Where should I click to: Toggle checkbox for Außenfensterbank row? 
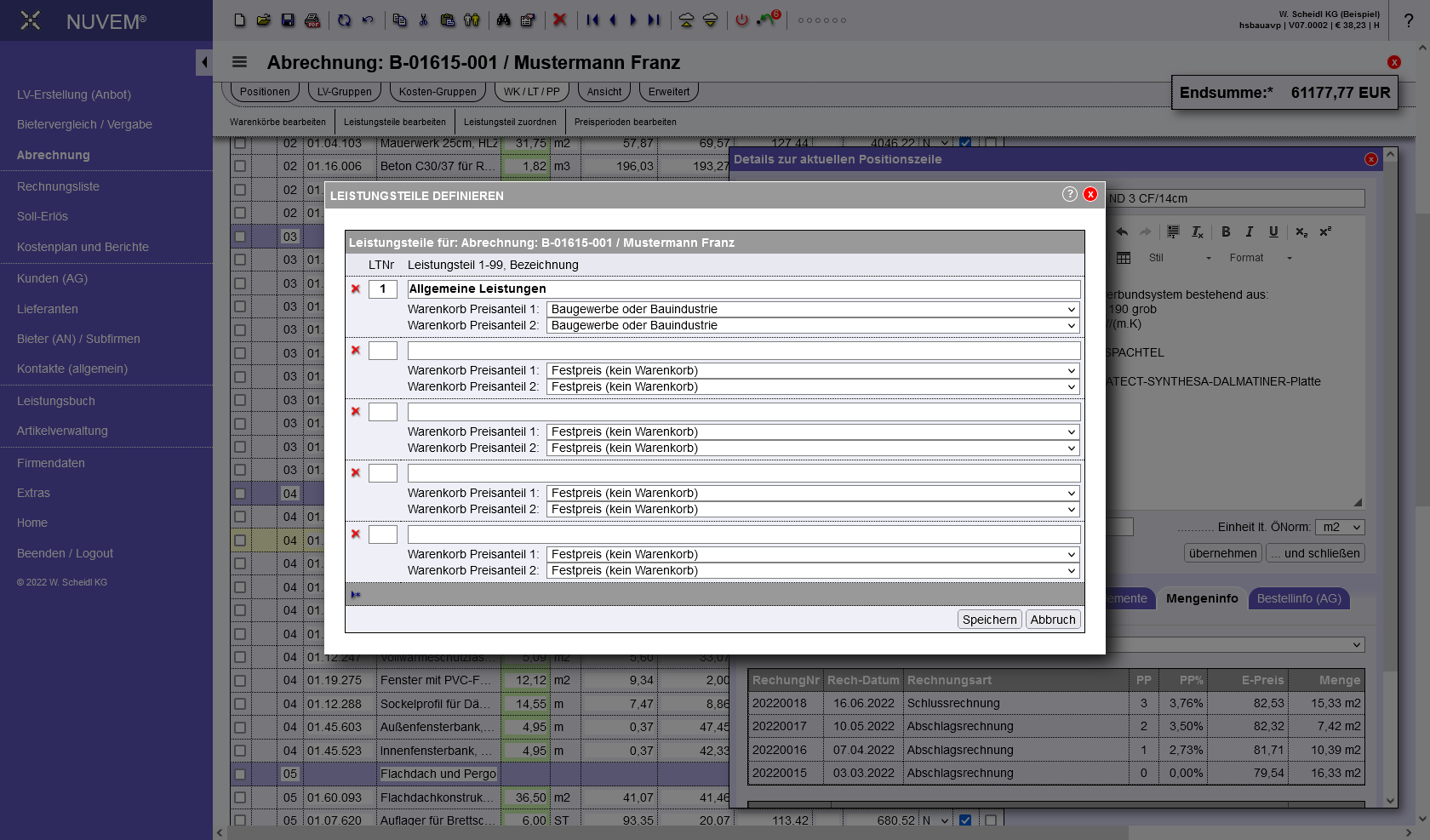tap(240, 728)
